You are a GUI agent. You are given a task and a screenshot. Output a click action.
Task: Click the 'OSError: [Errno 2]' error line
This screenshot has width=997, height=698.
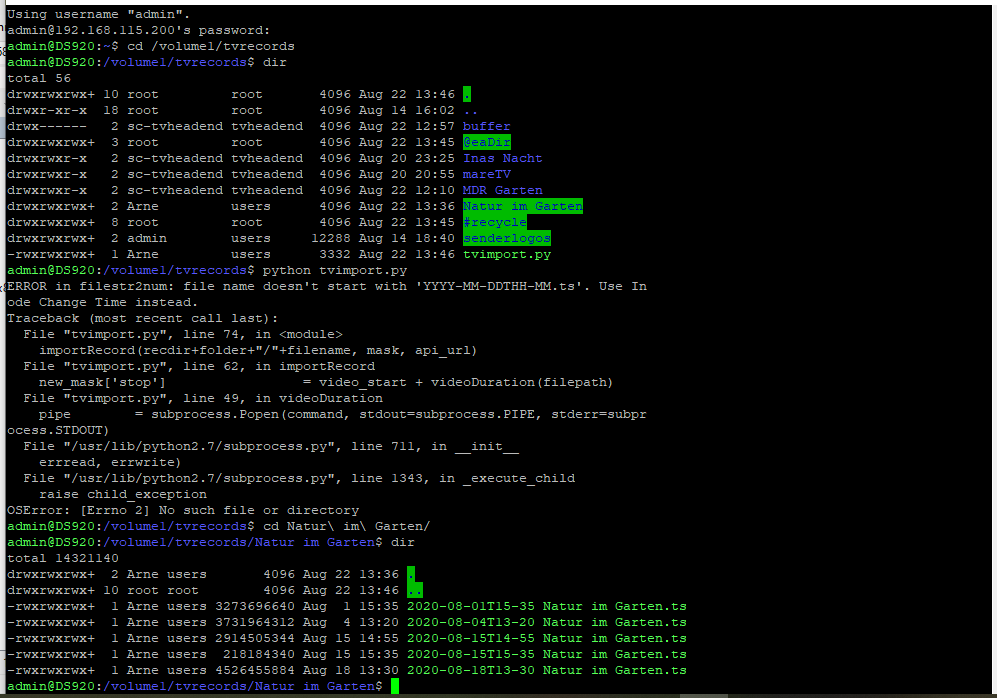[x=183, y=510]
